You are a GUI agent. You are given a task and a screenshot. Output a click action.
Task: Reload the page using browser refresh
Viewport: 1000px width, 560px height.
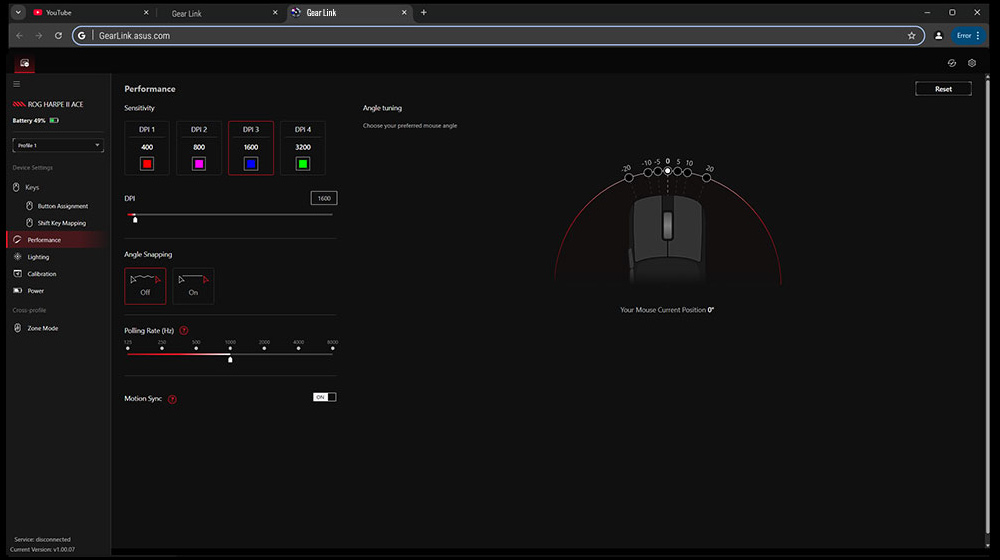(58, 35)
